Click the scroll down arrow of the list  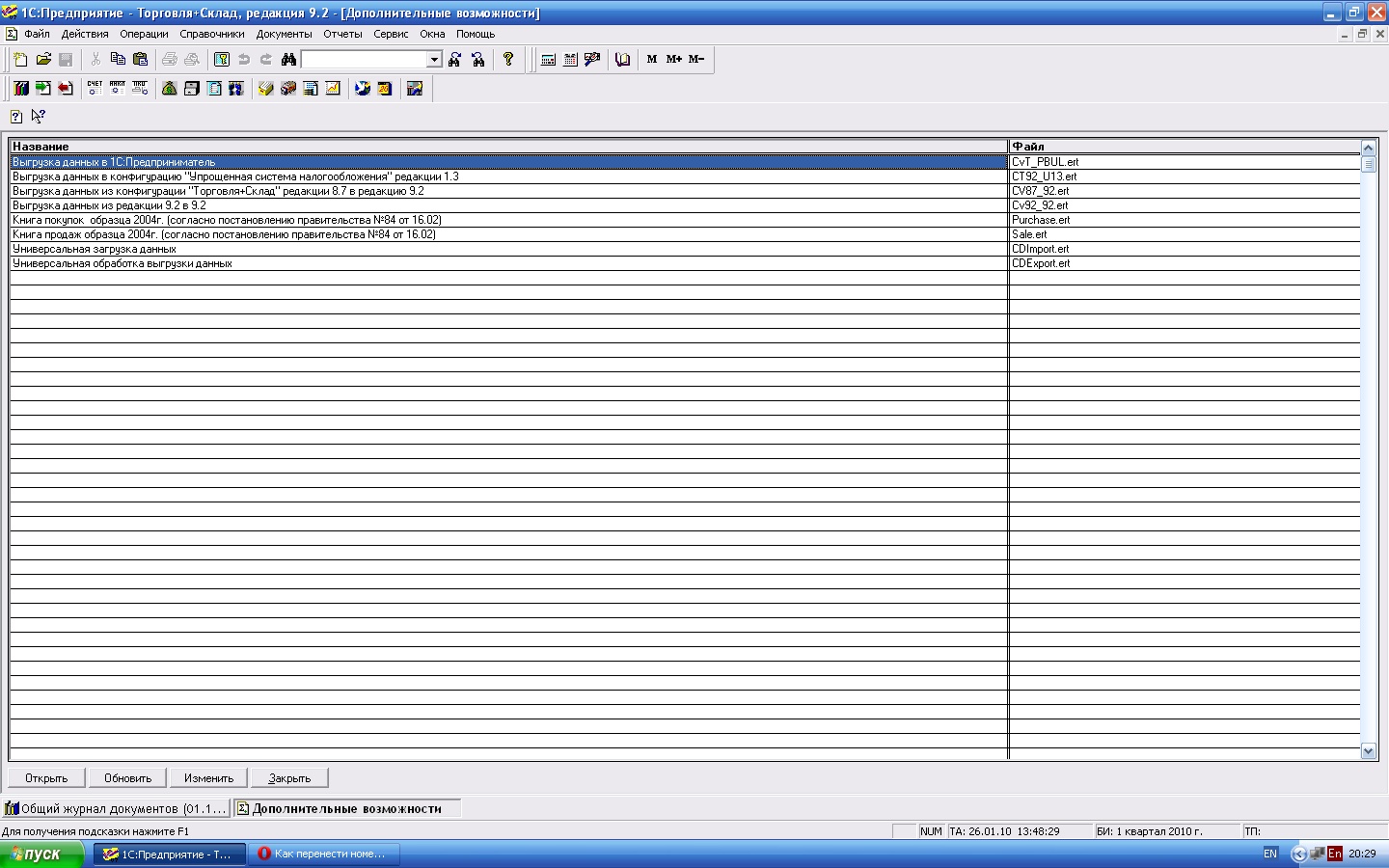[x=1368, y=750]
